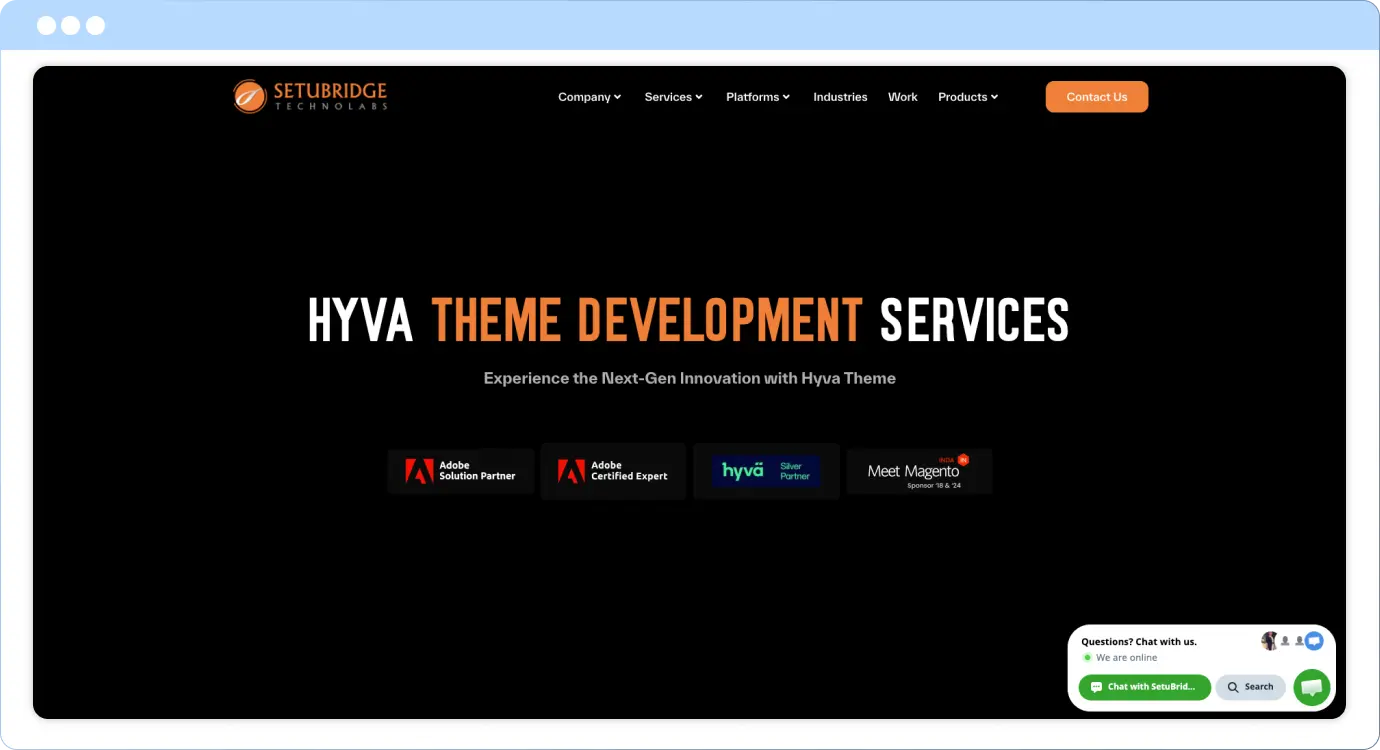Go to the Industries page
1380x750 pixels.
pos(840,97)
